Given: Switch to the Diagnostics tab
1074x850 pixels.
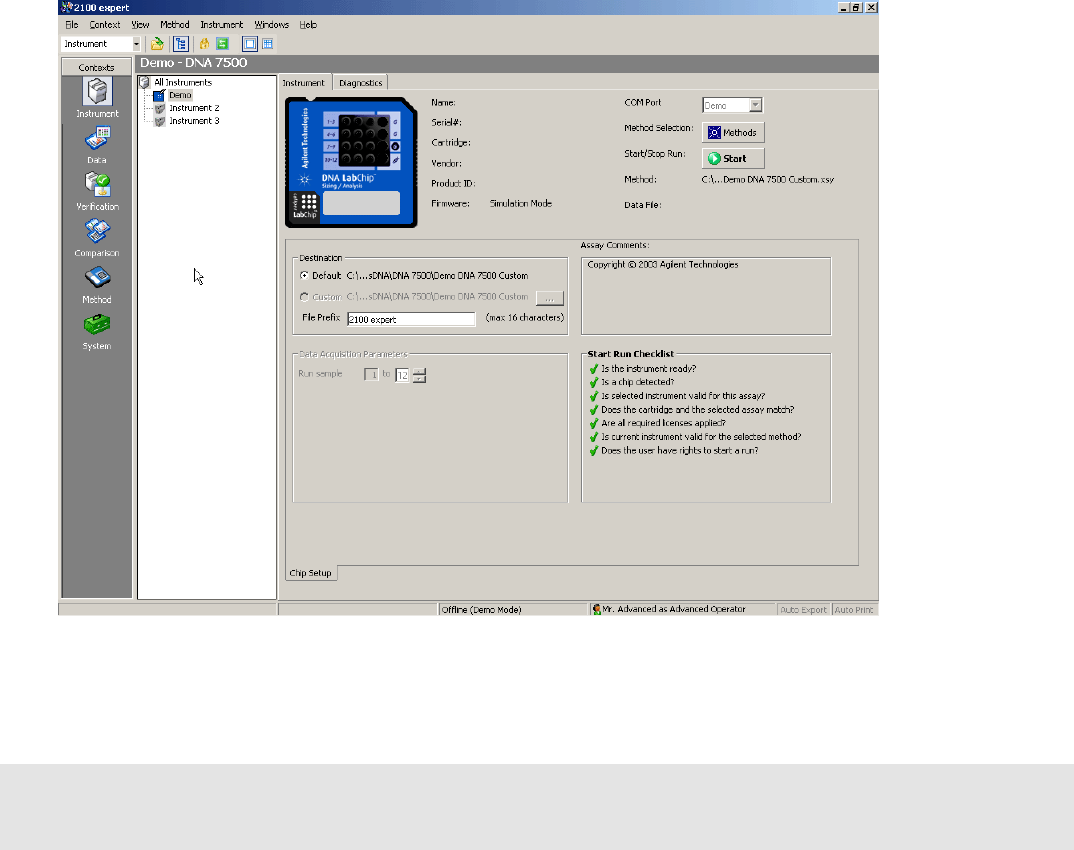Looking at the screenshot, I should click(x=360, y=83).
